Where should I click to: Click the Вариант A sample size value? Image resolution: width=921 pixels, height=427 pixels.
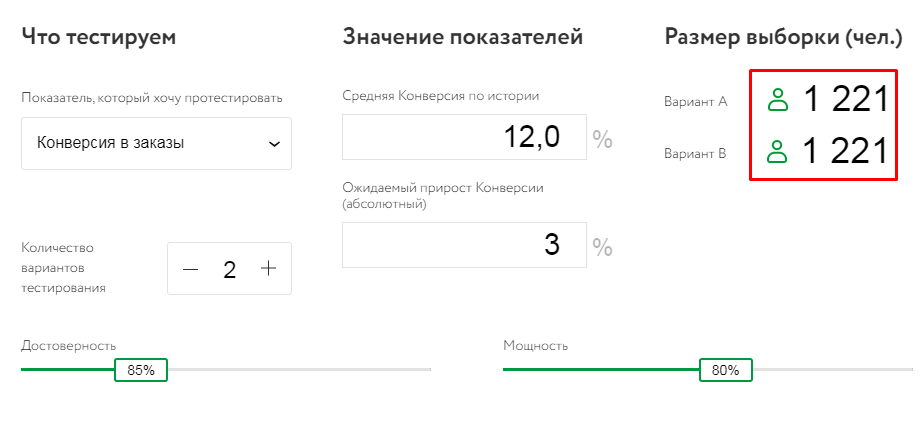845,99
